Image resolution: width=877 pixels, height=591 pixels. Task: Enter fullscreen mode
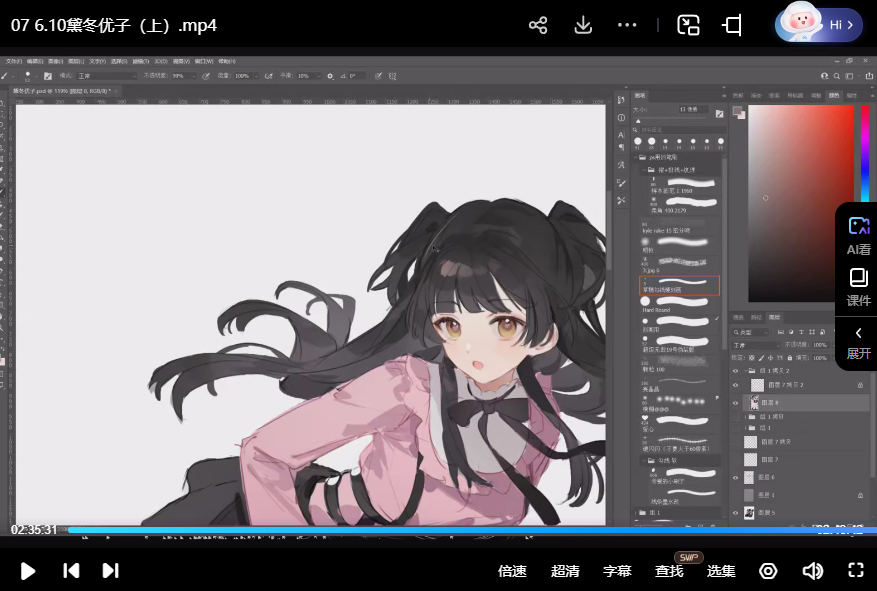pyautogui.click(x=855, y=570)
